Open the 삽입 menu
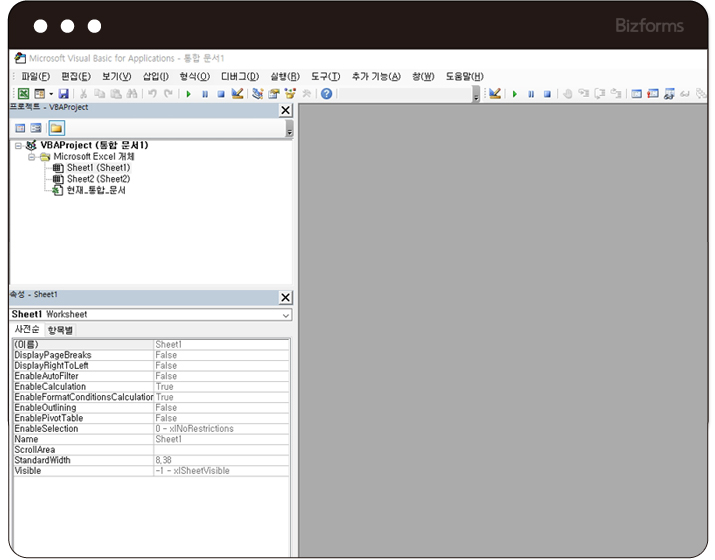 point(156,76)
